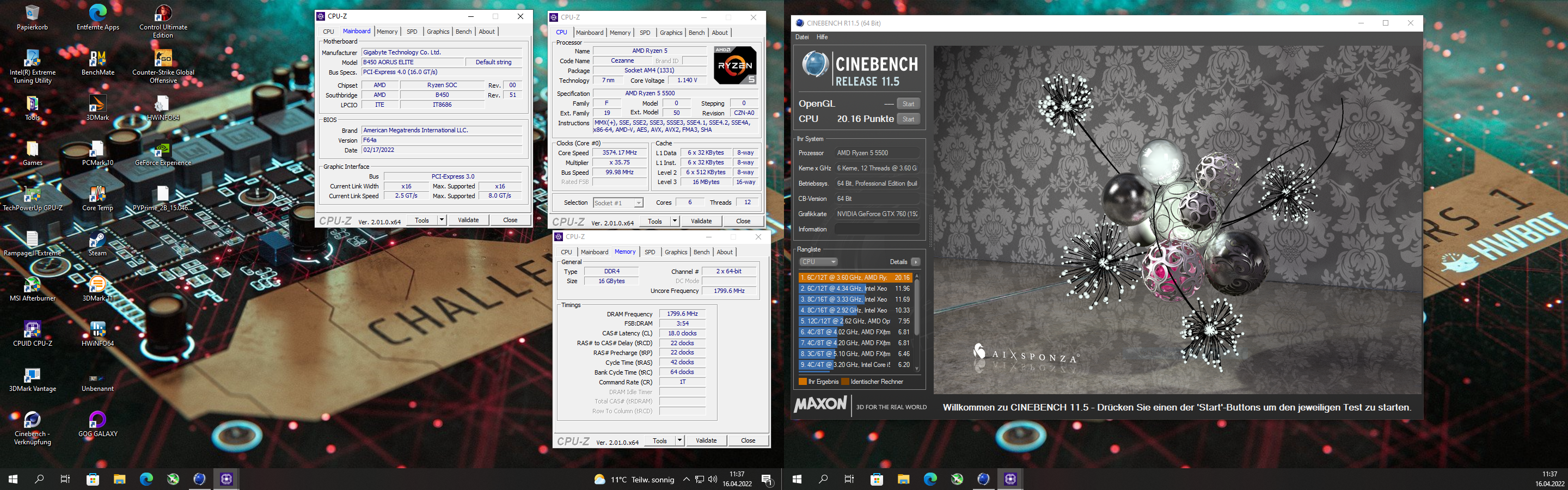Select ranking entry 5 AMD Opteron 7.95

(x=855, y=321)
